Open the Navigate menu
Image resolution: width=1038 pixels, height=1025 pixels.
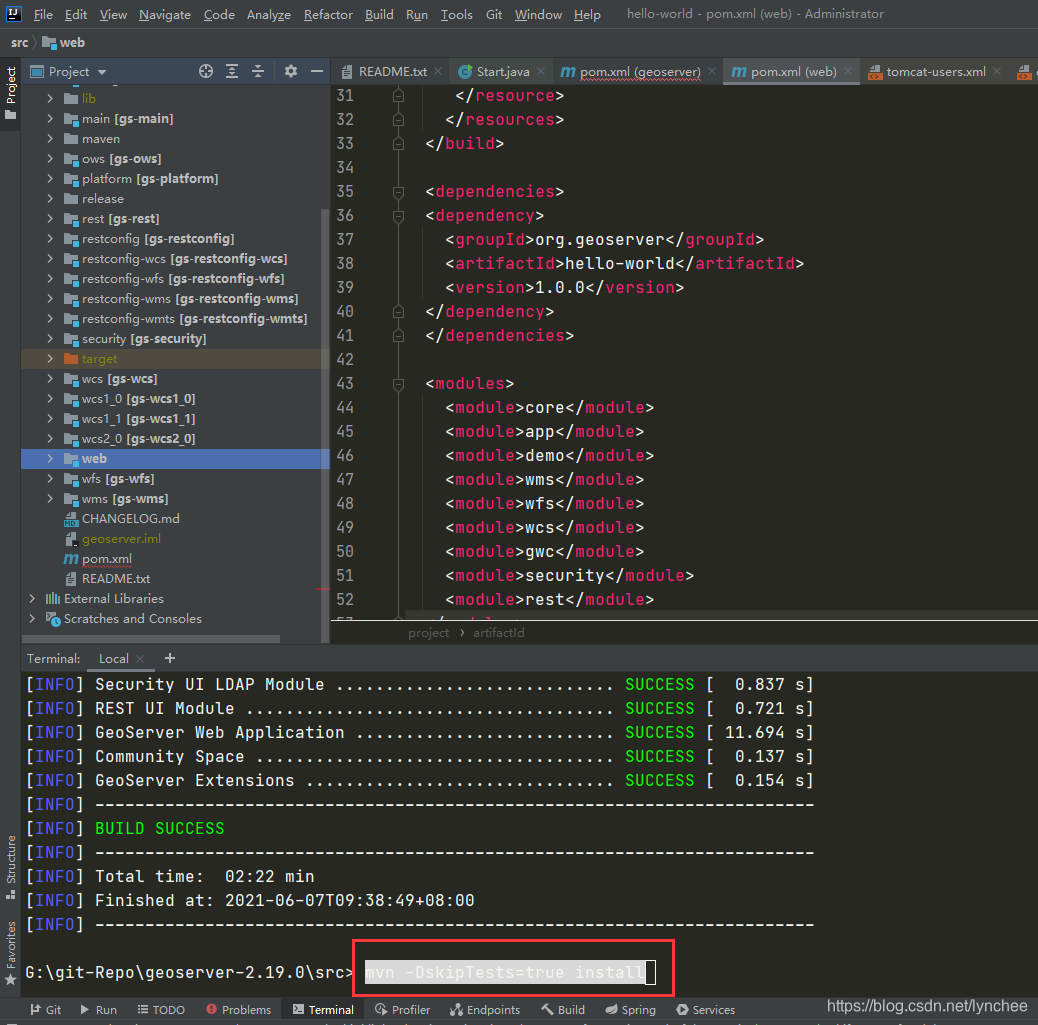click(165, 15)
